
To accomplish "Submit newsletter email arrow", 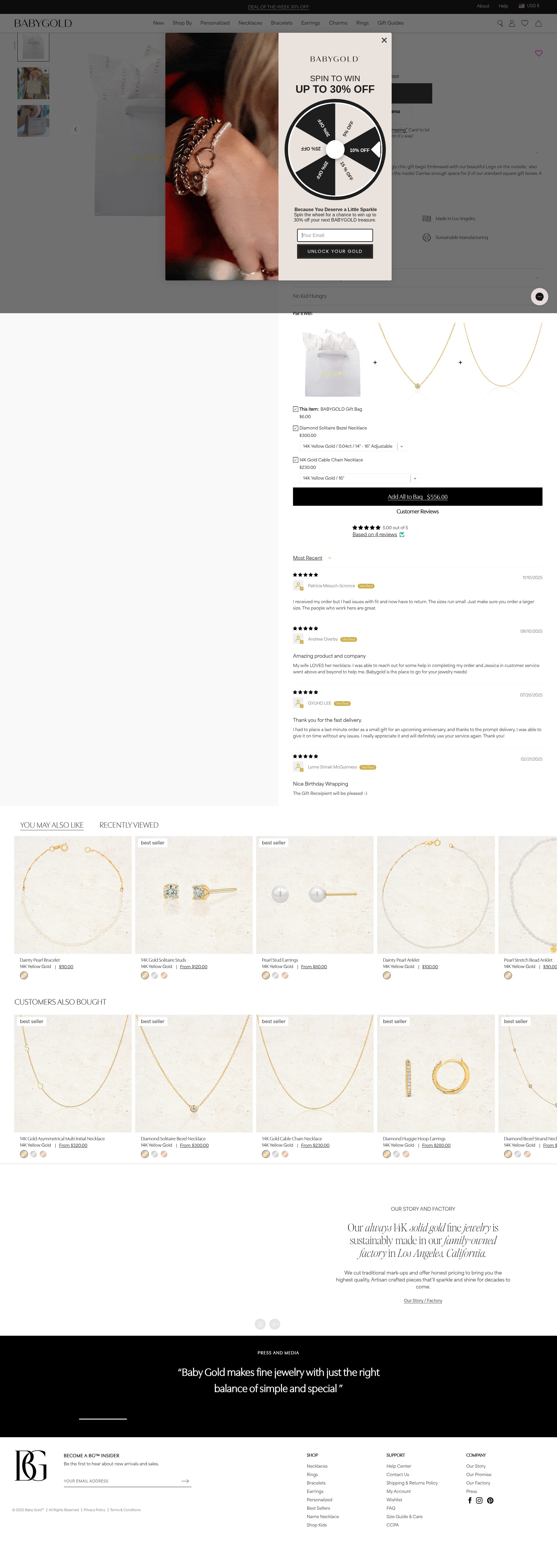I will click(x=185, y=1481).
